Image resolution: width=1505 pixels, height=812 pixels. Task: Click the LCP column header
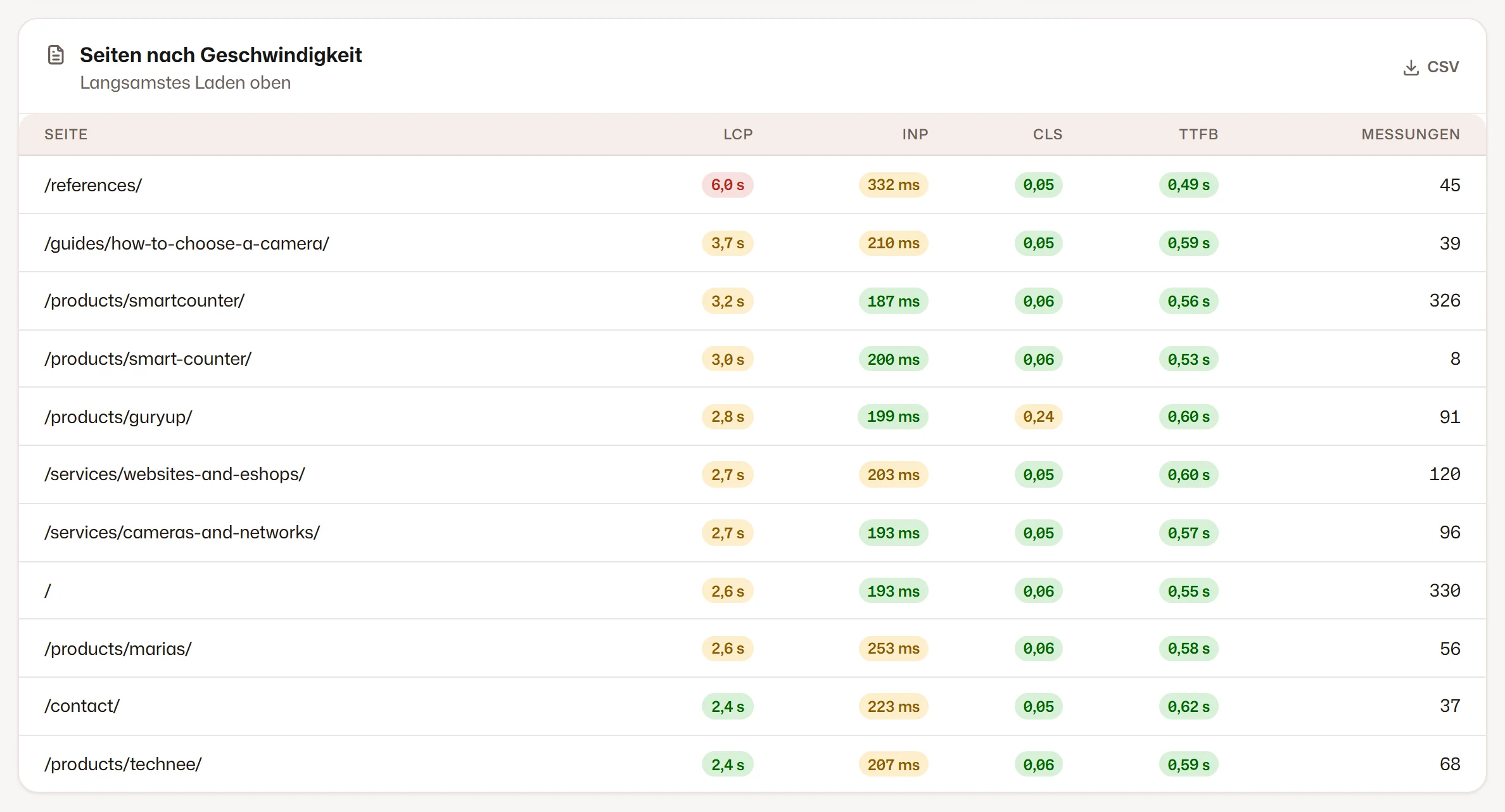[738, 134]
